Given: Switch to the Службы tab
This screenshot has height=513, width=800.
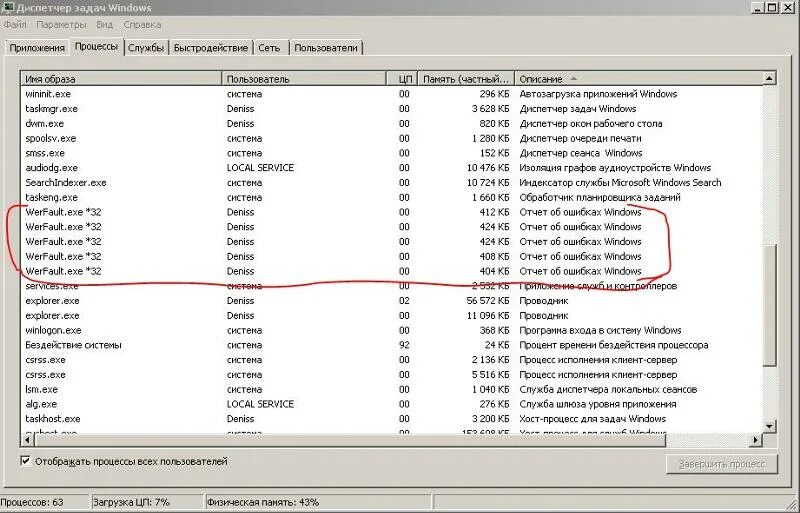Looking at the screenshot, I should tap(146, 48).
